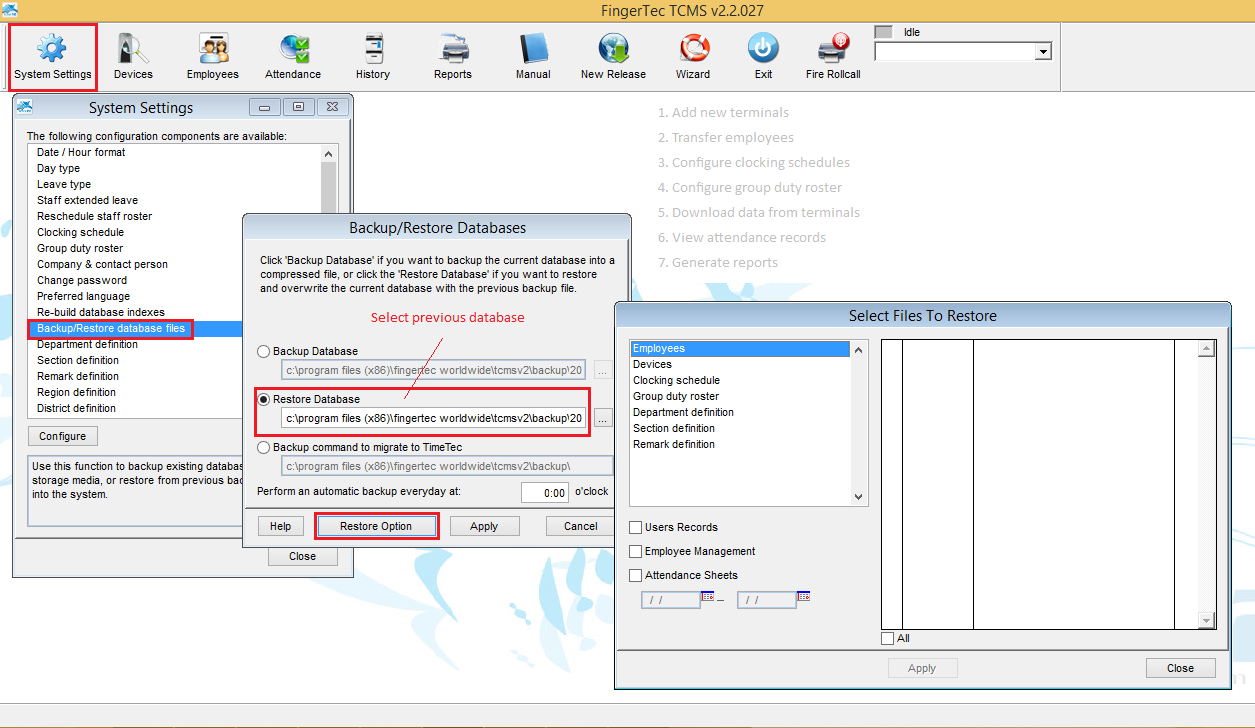The width and height of the screenshot is (1255, 728).
Task: Select 'Company & contact person' component
Action: (102, 264)
